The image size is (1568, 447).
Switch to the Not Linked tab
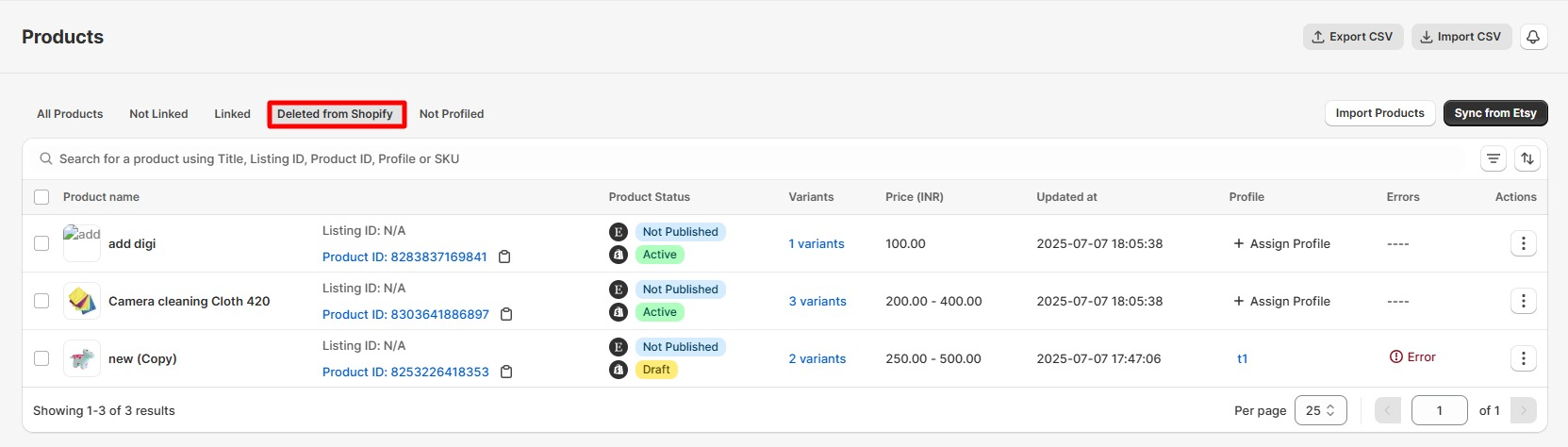(x=158, y=114)
